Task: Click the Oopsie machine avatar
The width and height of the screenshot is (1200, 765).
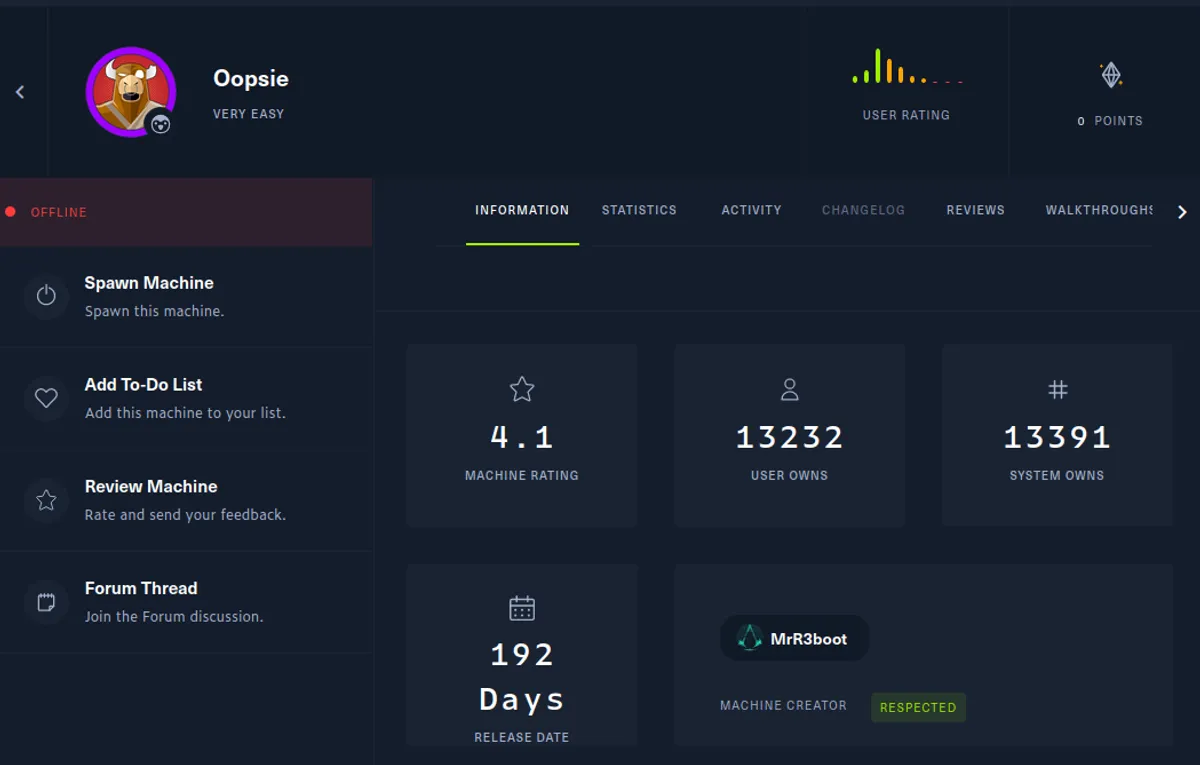Action: click(x=130, y=91)
